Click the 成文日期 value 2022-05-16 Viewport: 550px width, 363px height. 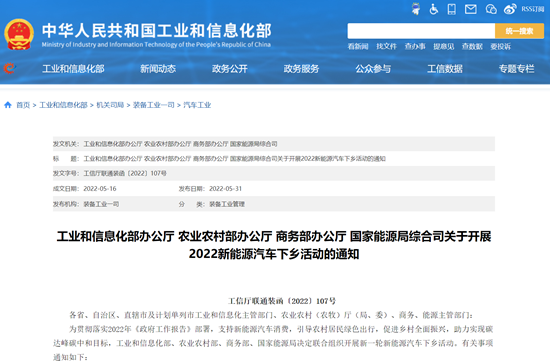point(100,189)
